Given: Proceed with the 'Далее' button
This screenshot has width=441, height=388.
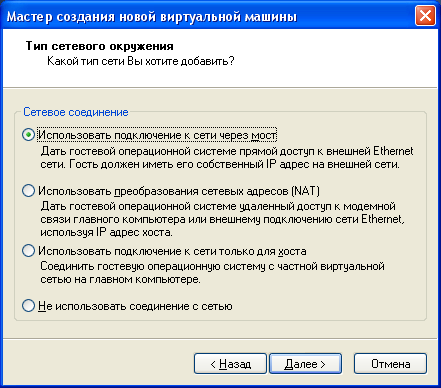Looking at the screenshot, I should point(305,364).
